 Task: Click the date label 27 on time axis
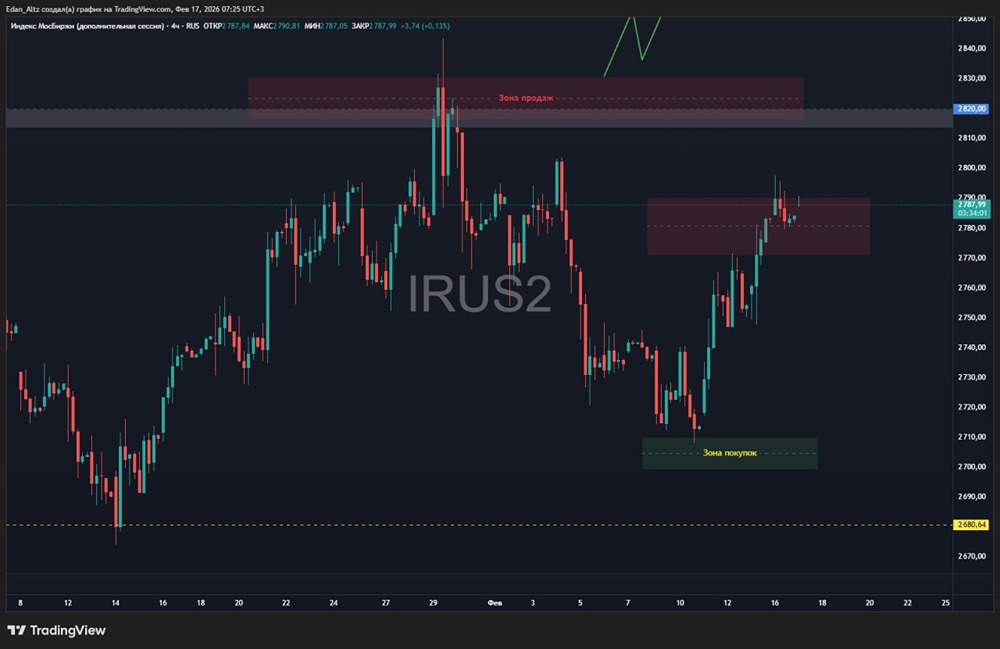click(386, 602)
